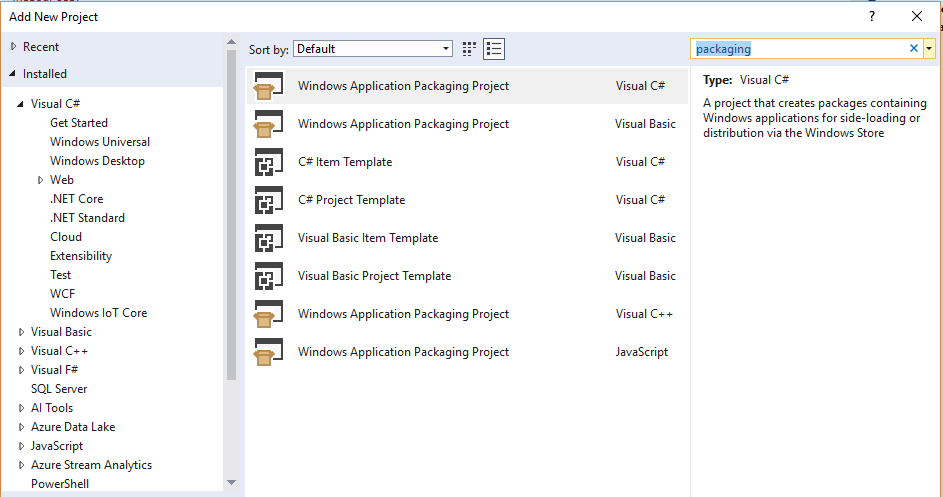Viewport: 943px width, 497px height.
Task: Click the Visual Basic Item Template icon
Action: click(x=268, y=238)
